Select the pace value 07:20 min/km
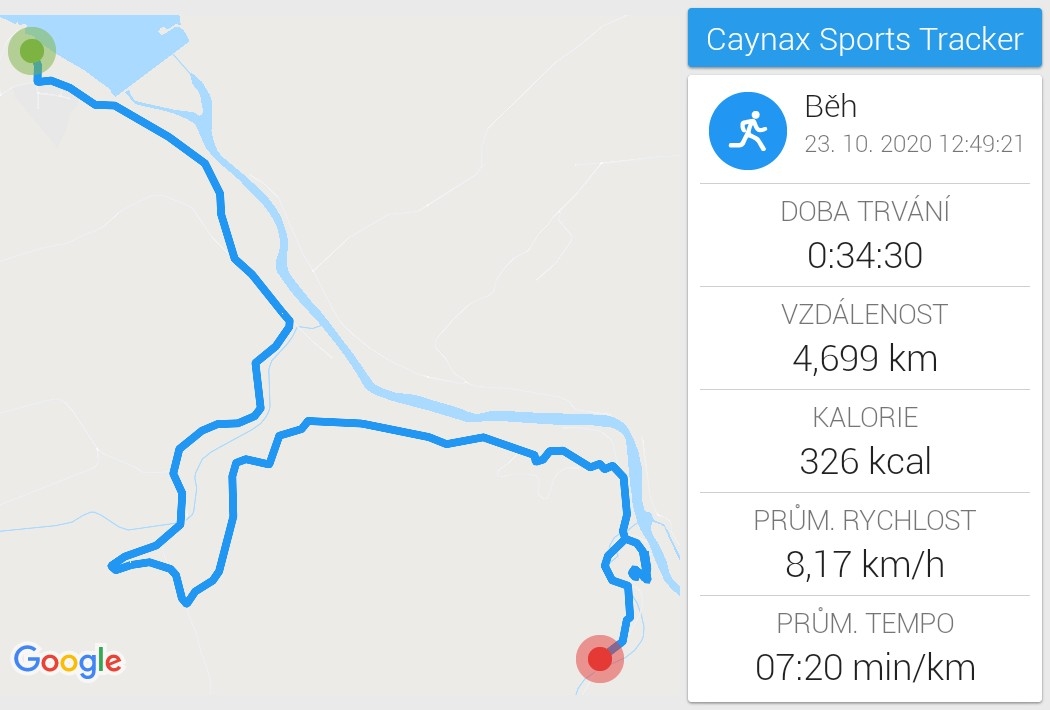 [x=865, y=668]
